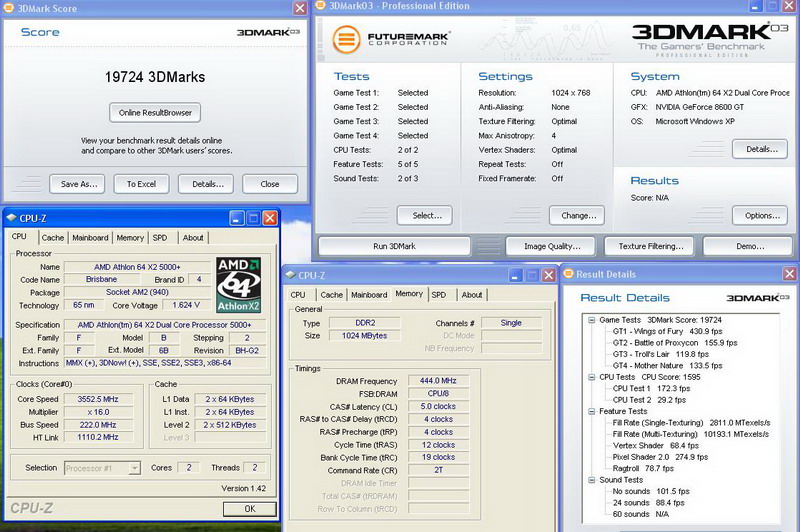
Task: Open Memory tab in left CPU-Z window
Action: point(130,238)
